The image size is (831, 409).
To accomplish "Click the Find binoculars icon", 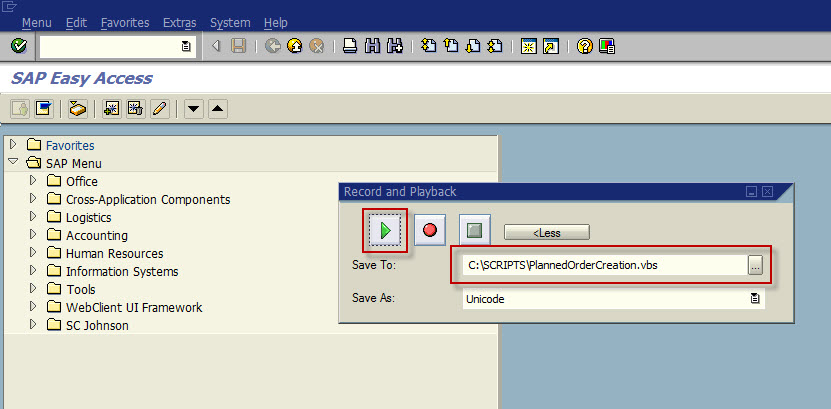I will [x=373, y=47].
